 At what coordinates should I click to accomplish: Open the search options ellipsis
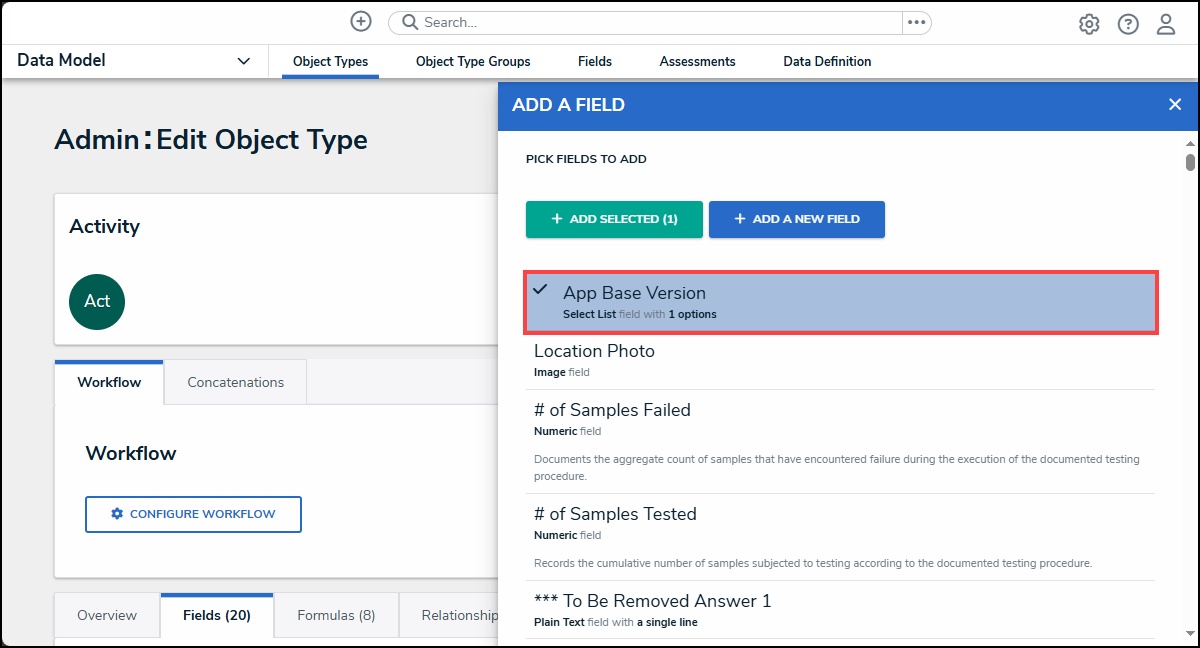click(x=916, y=22)
